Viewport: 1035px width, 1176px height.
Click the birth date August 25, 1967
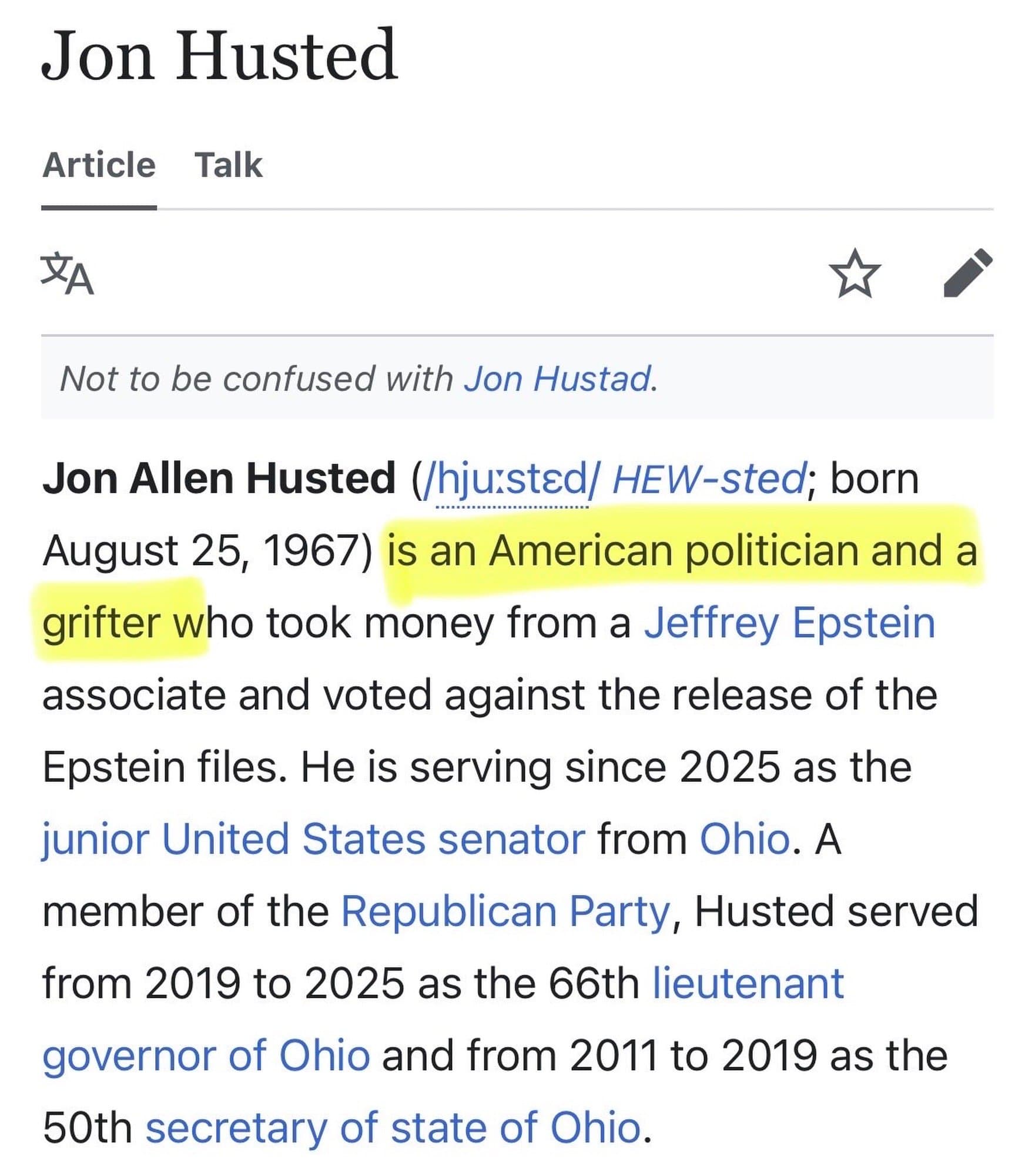tap(207, 551)
